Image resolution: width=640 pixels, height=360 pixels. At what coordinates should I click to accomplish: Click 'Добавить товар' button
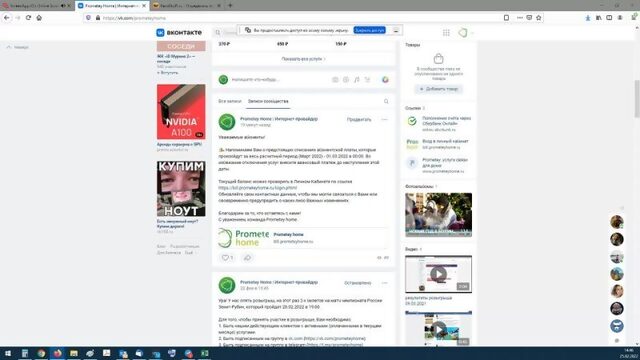coord(439,89)
